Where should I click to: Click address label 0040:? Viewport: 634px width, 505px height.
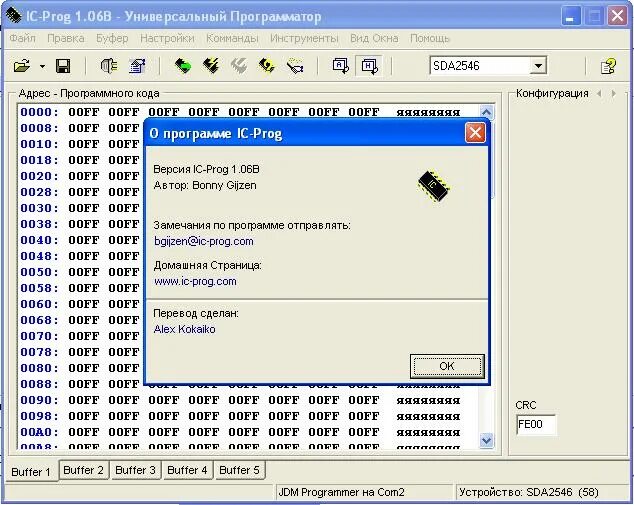pos(39,240)
